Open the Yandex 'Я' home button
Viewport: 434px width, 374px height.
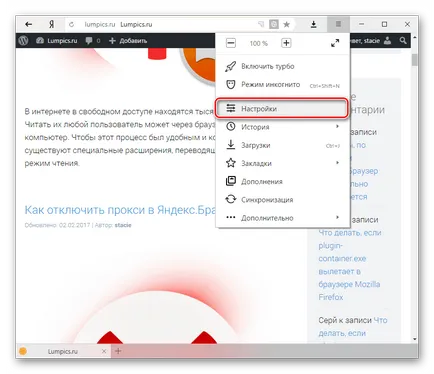(51, 24)
